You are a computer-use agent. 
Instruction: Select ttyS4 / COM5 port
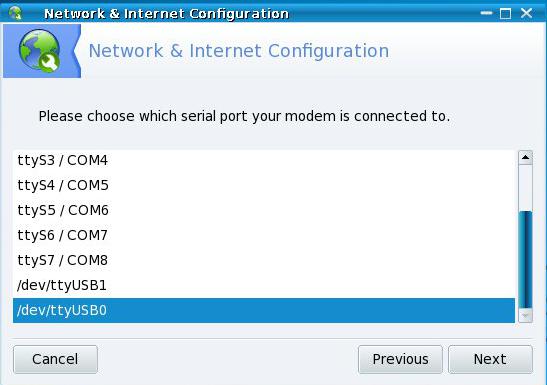[264, 185]
